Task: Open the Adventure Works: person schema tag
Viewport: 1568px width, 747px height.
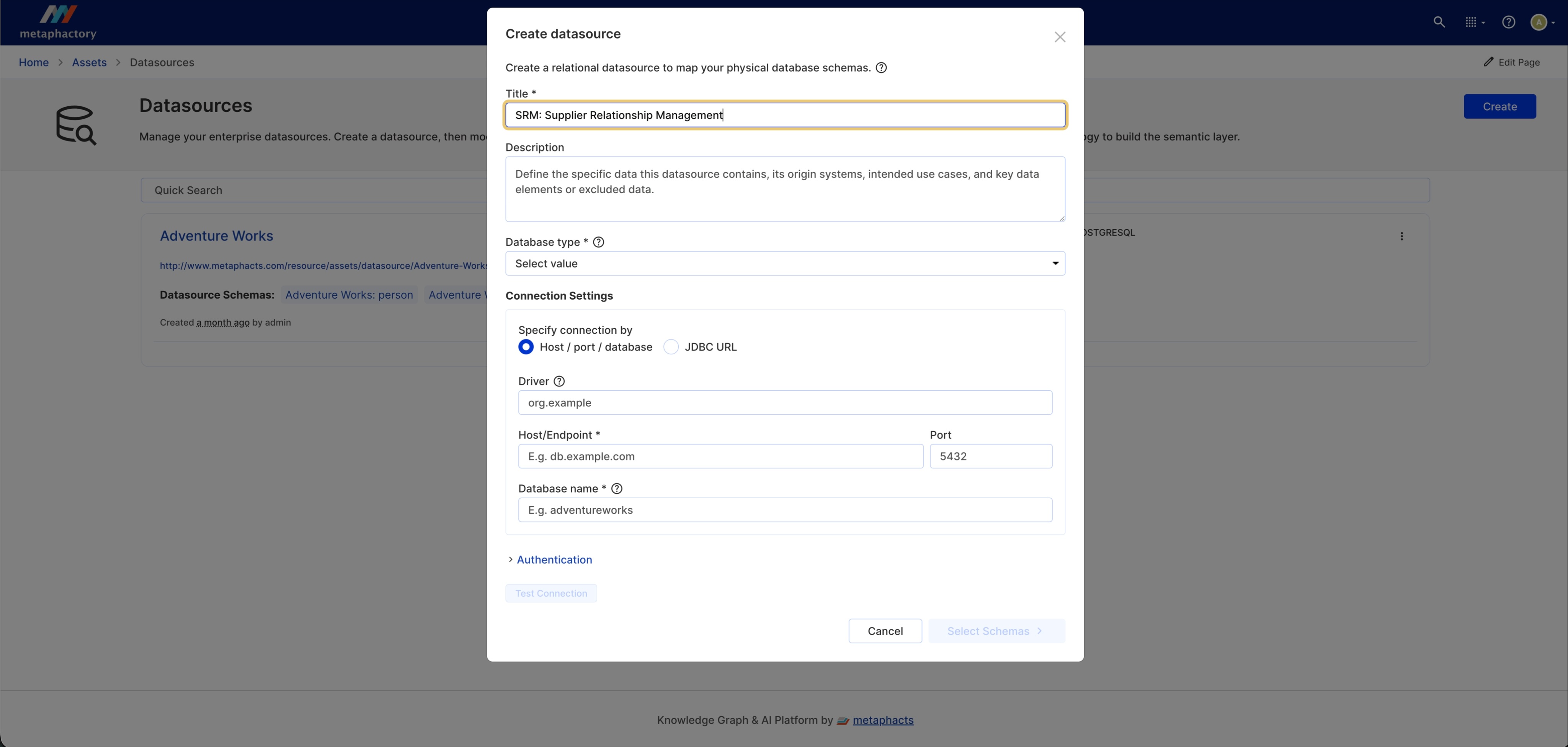Action: click(x=349, y=295)
